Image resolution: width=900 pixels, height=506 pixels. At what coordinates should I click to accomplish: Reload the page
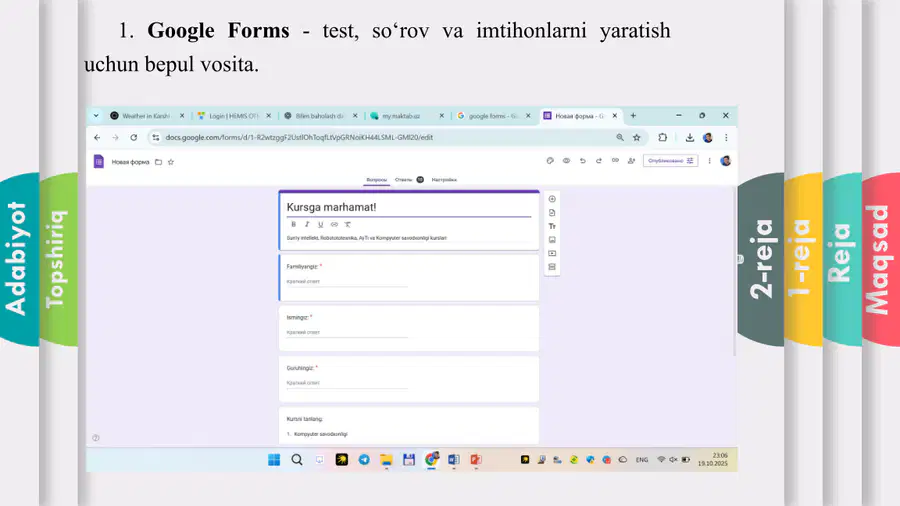click(x=134, y=138)
